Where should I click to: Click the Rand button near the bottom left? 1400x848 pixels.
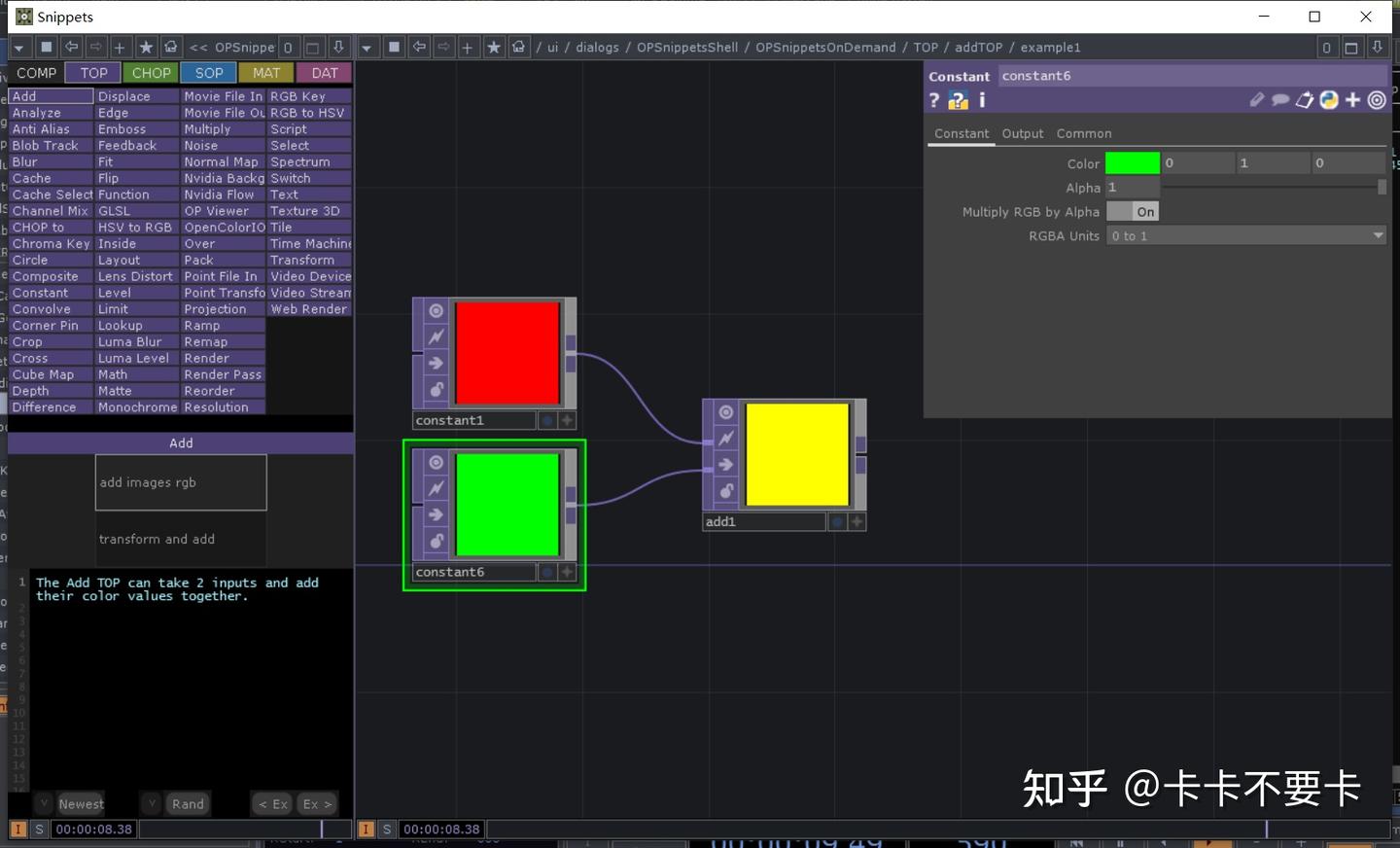click(187, 803)
